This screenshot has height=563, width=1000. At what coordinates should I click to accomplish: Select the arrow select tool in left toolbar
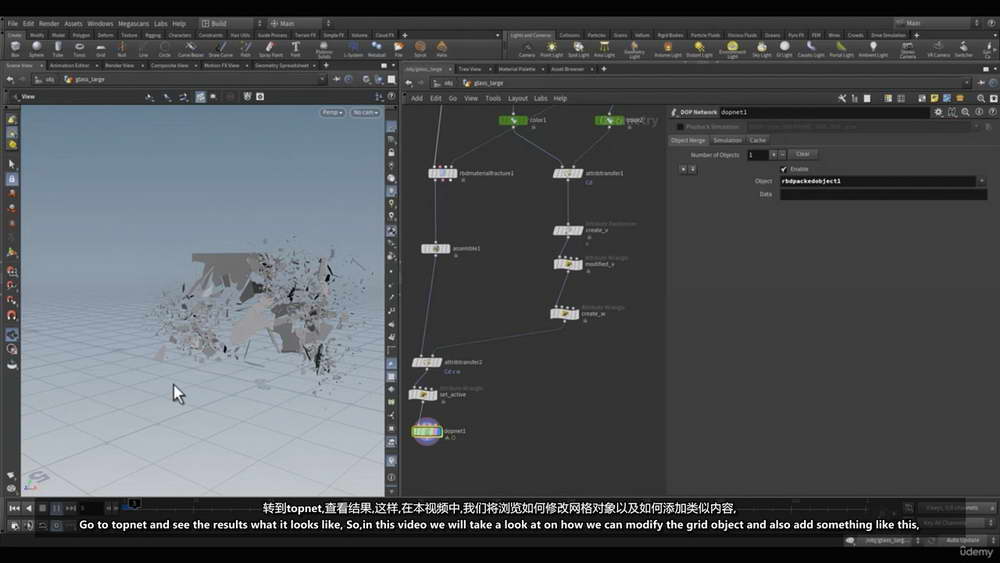(11, 164)
